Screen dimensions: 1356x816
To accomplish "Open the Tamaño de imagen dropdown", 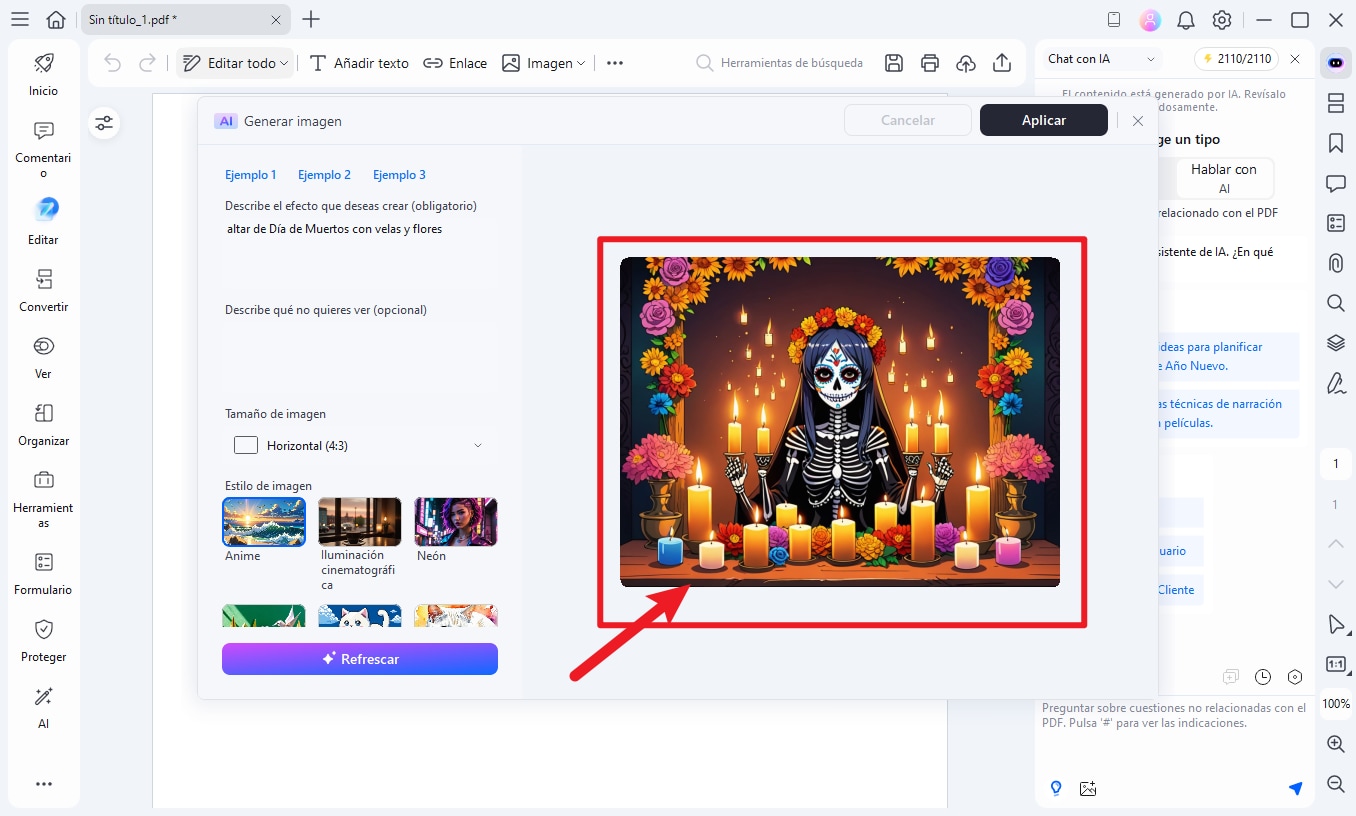I will 358,445.
